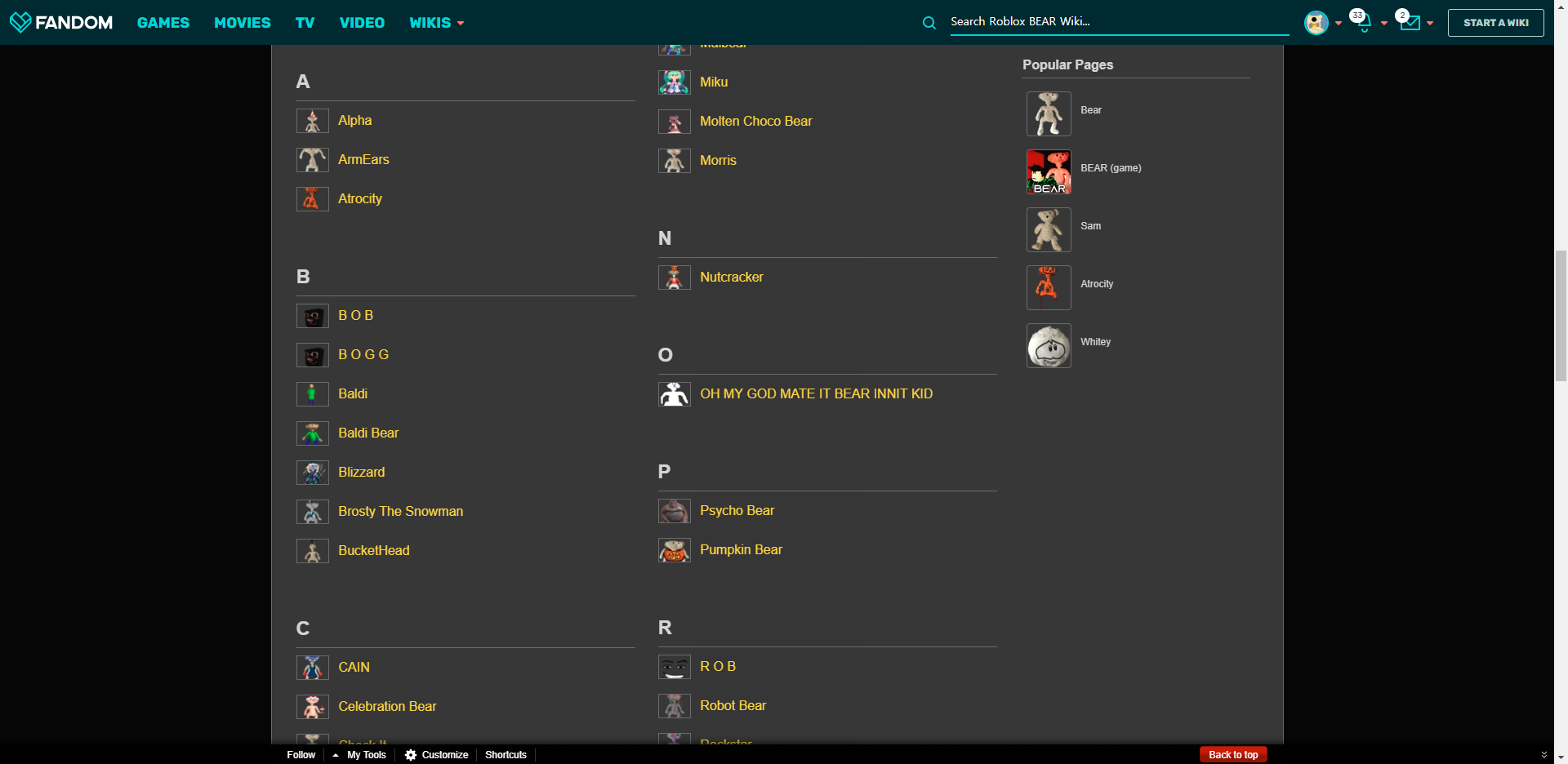
Task: Open the OH MY GOD MATE IT BEAR INNIT KID link
Action: pos(817,394)
